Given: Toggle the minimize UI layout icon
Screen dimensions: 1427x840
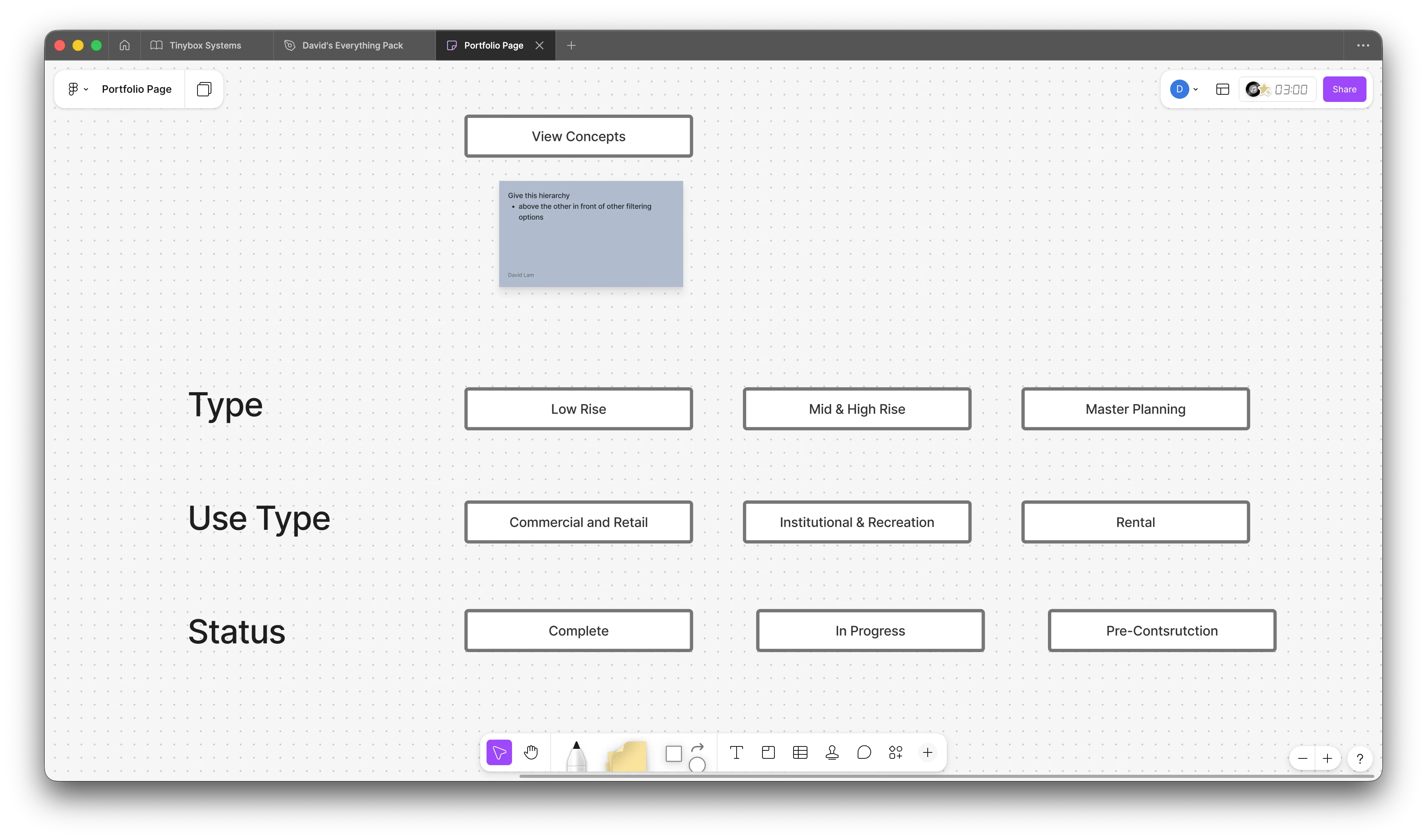Looking at the screenshot, I should point(1222,89).
